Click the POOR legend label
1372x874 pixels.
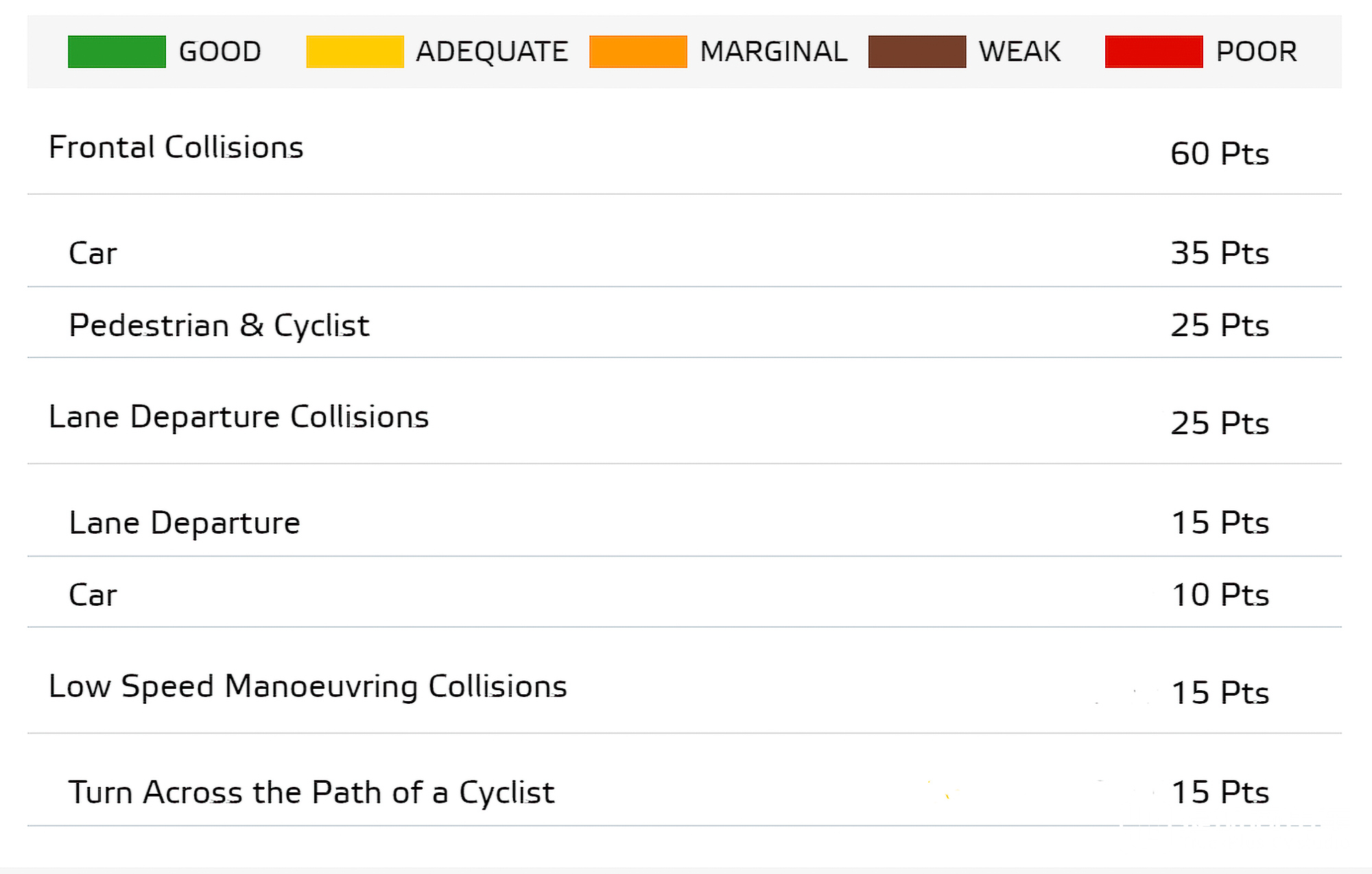point(1256,51)
